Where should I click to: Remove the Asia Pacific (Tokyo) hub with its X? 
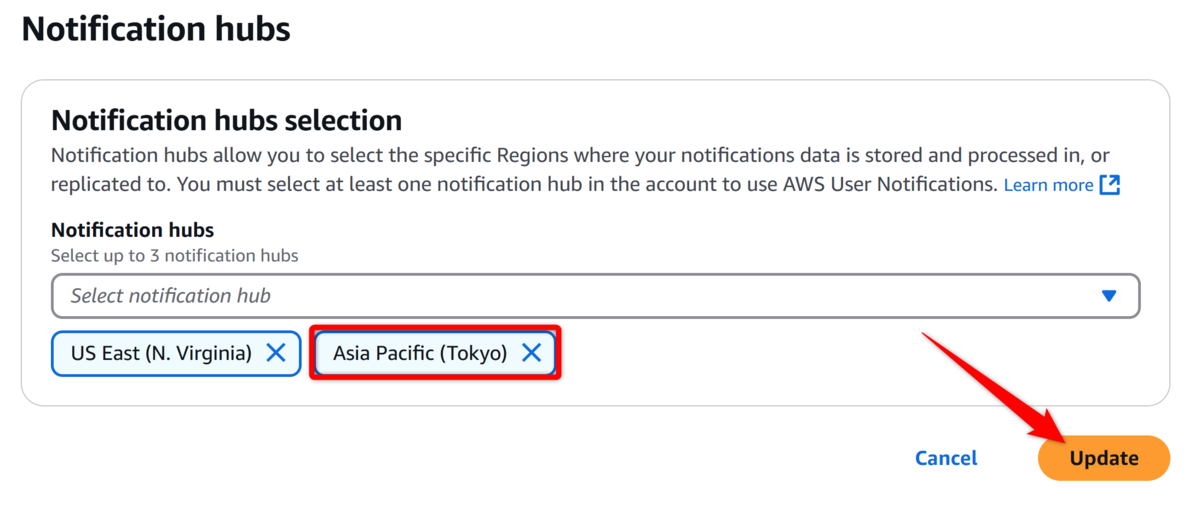[532, 353]
